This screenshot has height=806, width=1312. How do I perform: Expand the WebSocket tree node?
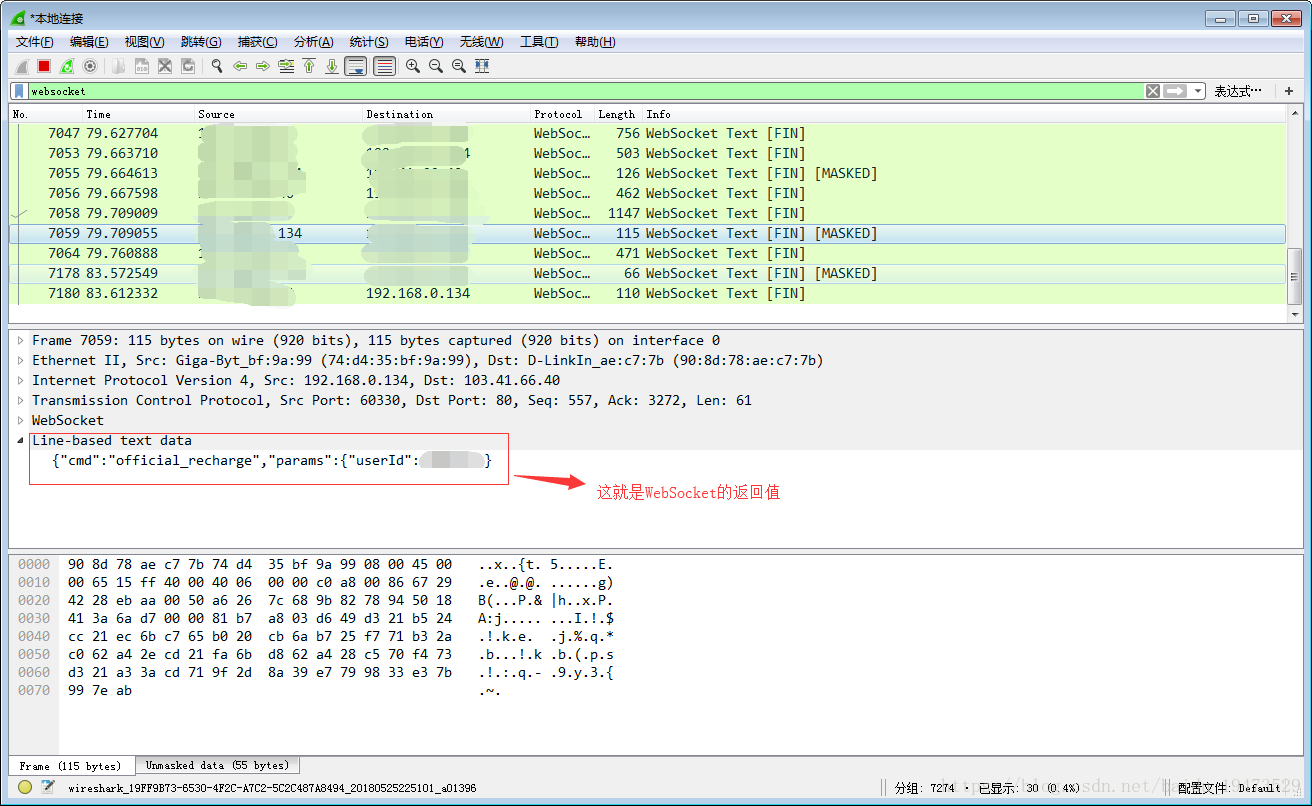point(20,421)
